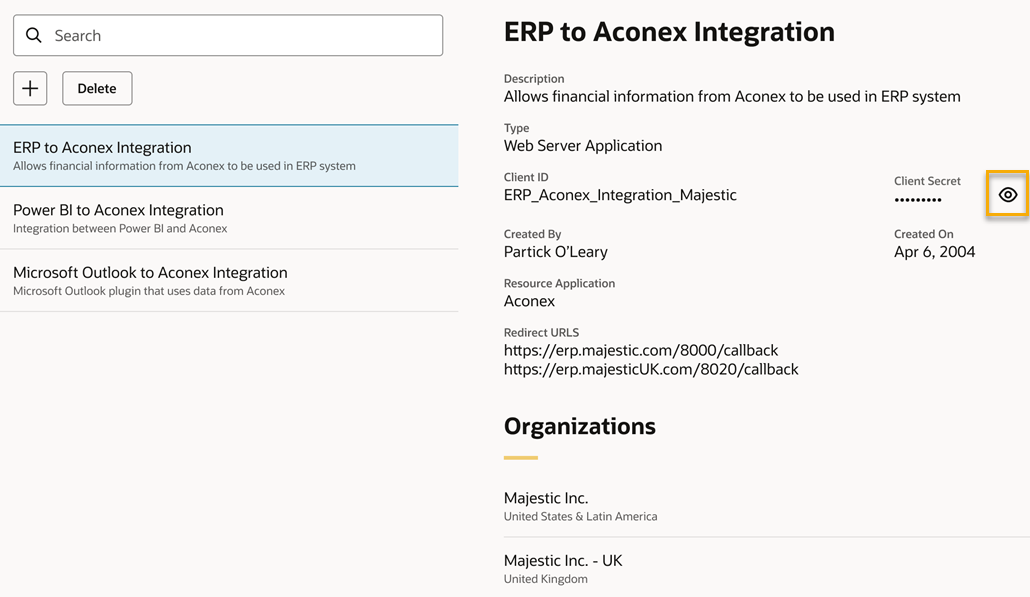Select Power BI to Aconex Integration
This screenshot has width=1030, height=597.
[x=229, y=218]
